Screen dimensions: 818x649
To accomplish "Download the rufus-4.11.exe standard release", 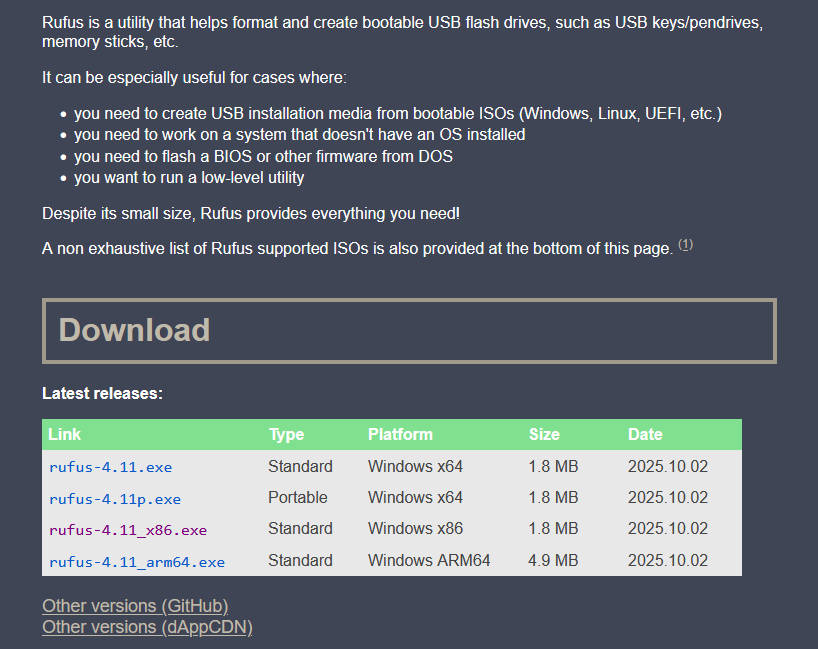I will [110, 467].
